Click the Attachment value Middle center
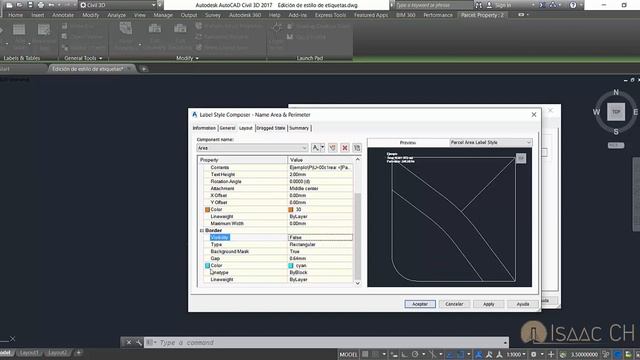 320,188
